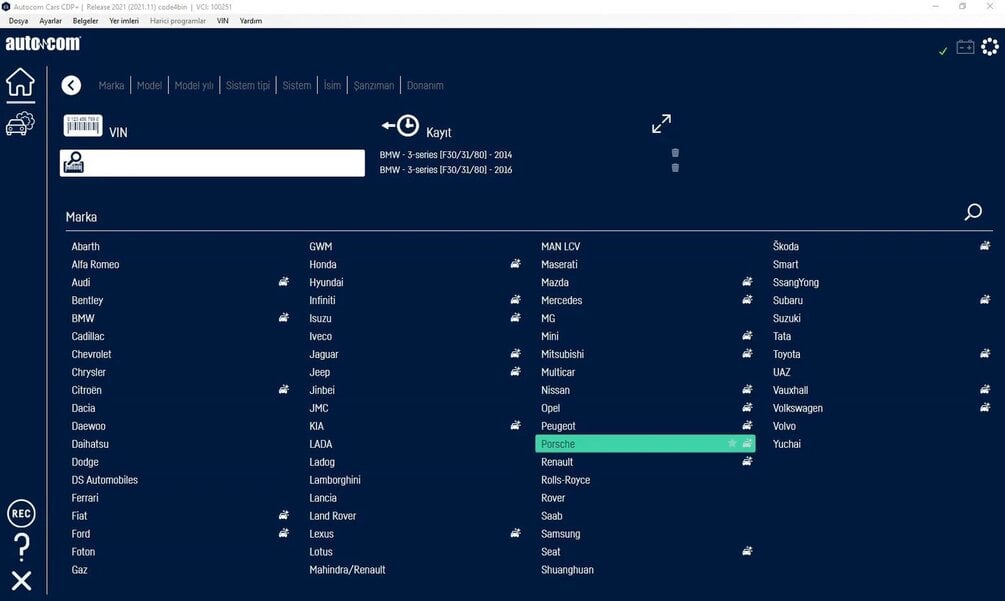Select the Sistem tipi breadcrumb tab
The height and width of the screenshot is (601, 1005).
pos(248,85)
